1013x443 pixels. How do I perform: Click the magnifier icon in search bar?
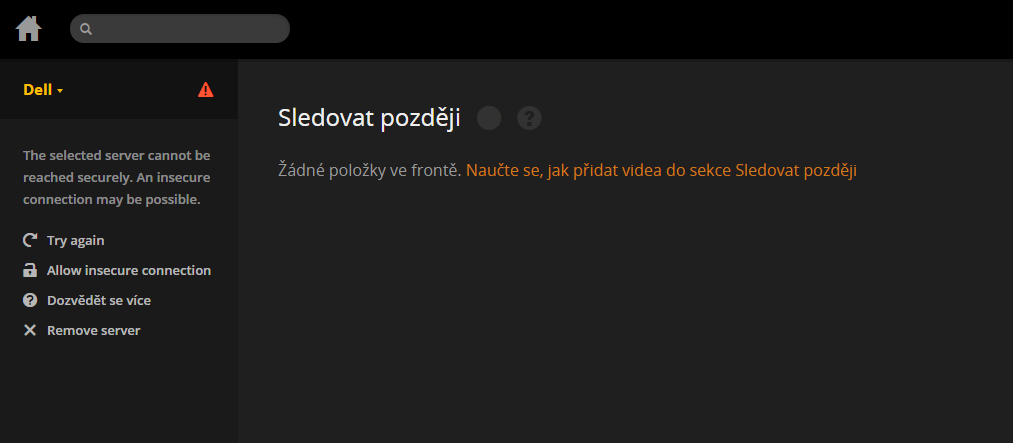point(86,29)
